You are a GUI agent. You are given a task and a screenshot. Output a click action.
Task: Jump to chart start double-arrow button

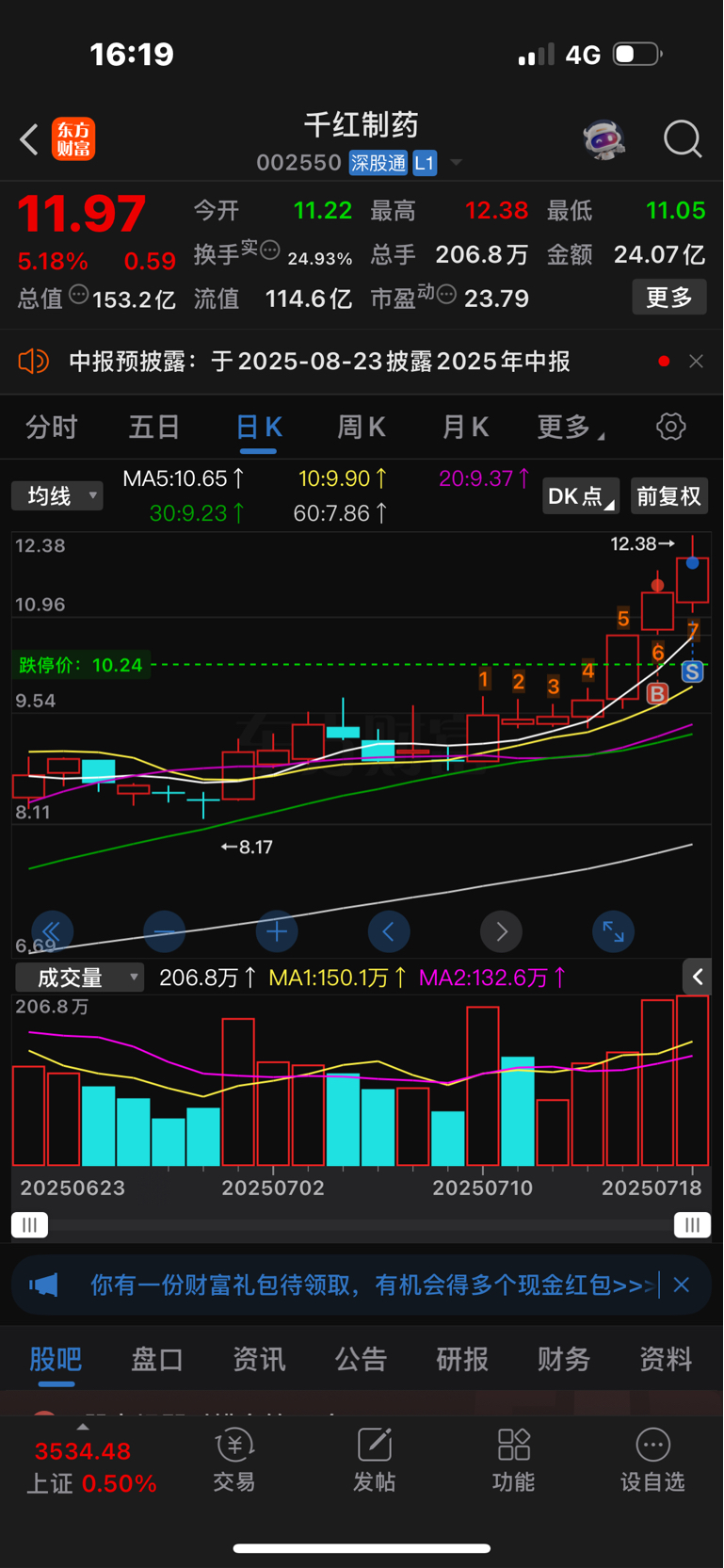pos(53,932)
